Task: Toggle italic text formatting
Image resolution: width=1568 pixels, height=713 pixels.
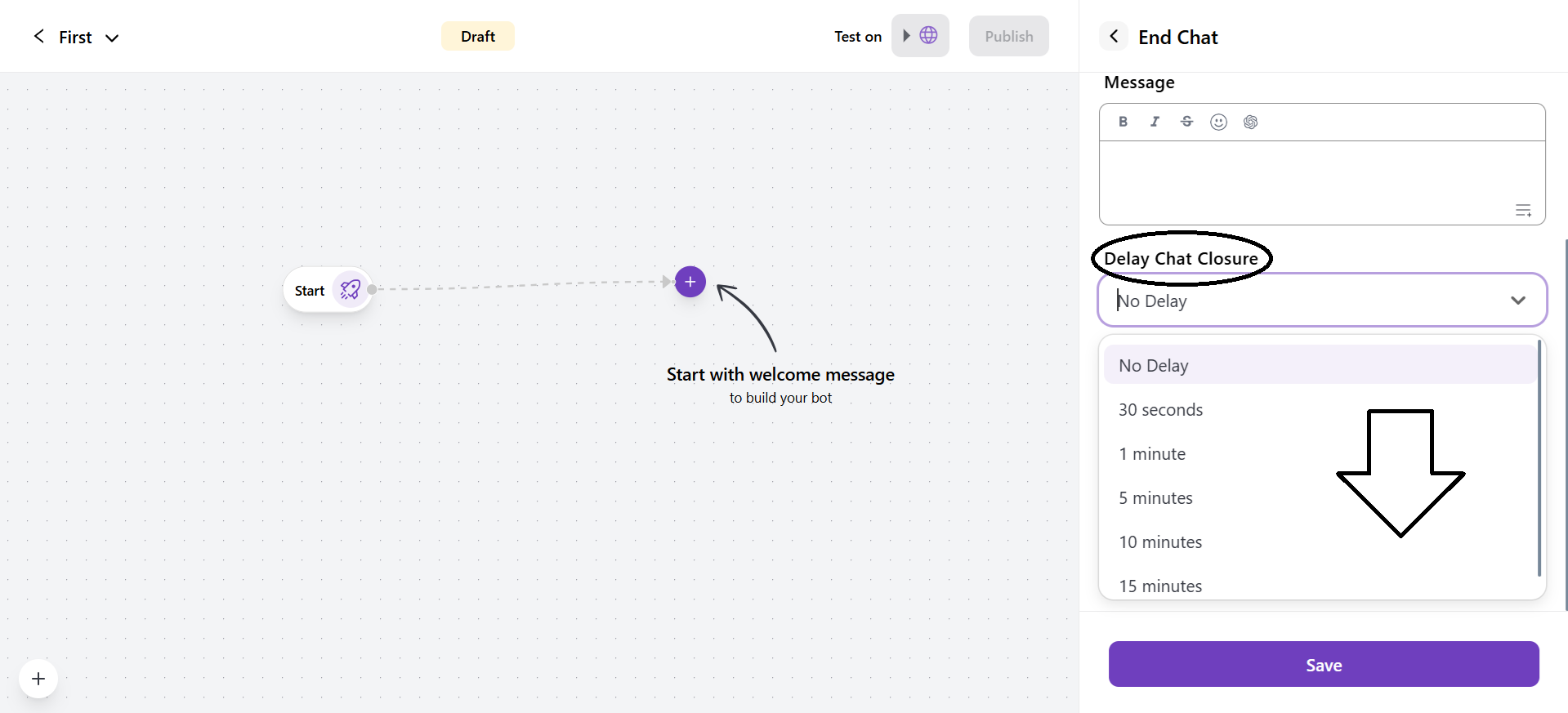Action: (1155, 122)
